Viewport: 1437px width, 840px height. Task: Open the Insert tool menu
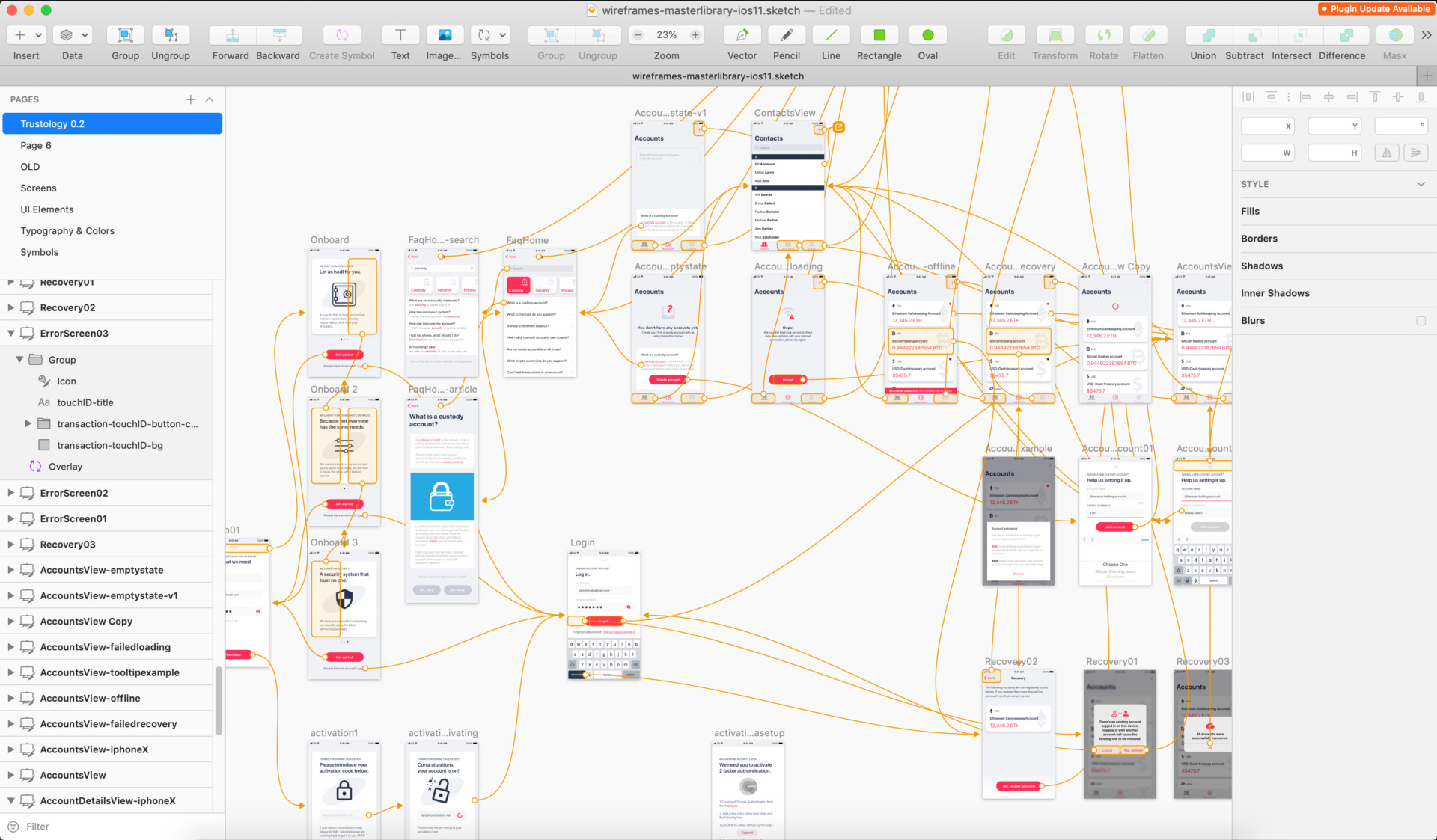pos(26,35)
